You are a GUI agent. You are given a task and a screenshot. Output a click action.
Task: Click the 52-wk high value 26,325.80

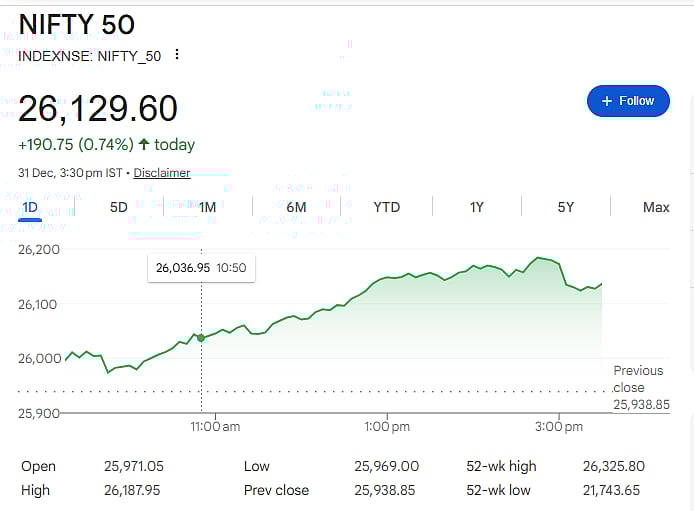[611, 466]
